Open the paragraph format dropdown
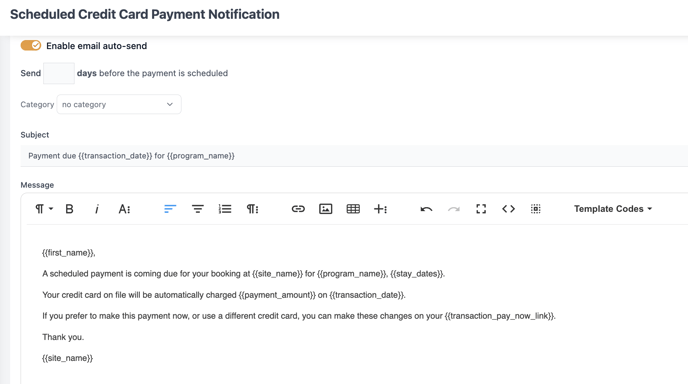 (x=44, y=209)
